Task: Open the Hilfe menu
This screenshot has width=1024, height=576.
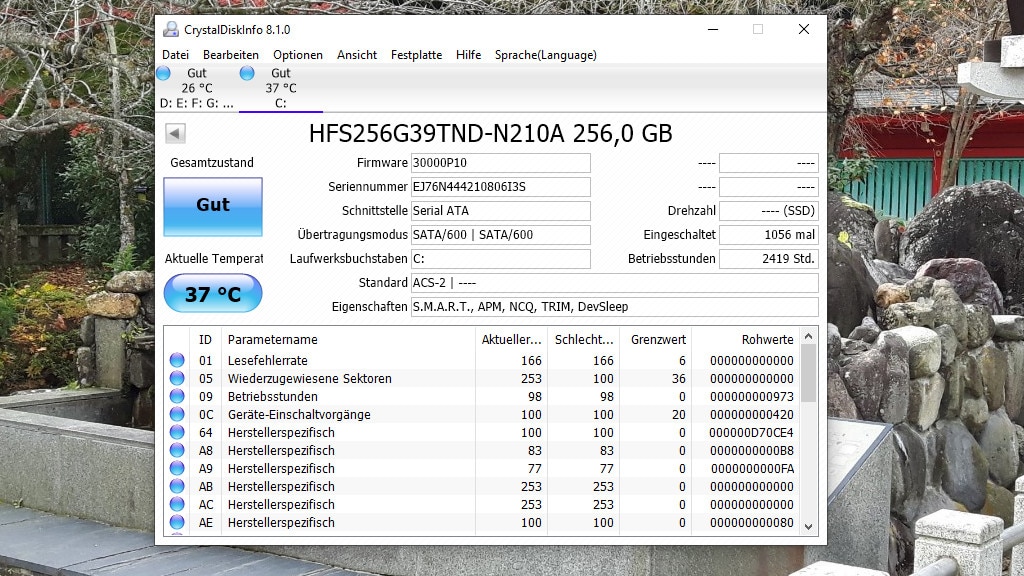Action: click(468, 55)
